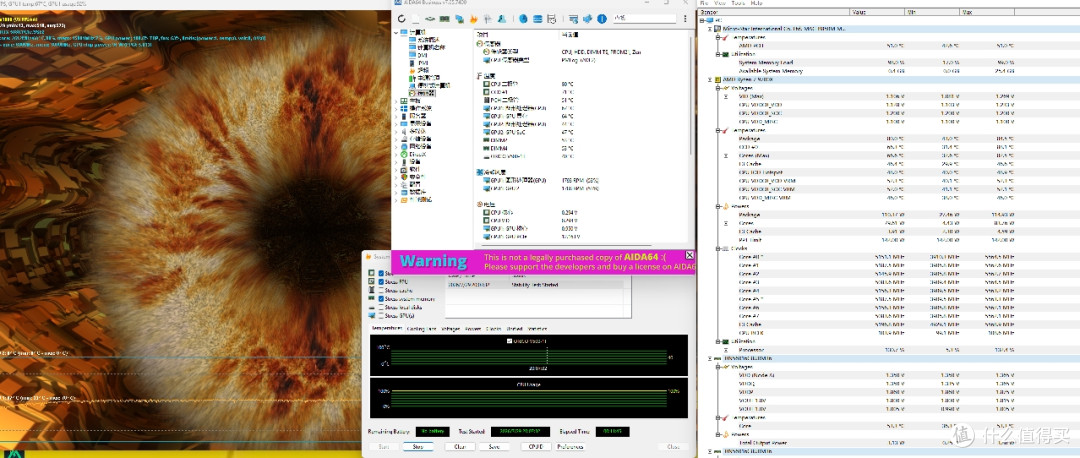This screenshot has width=1080, height=458.
Task: Switch to the Voltages tab in stability test
Action: [x=450, y=329]
